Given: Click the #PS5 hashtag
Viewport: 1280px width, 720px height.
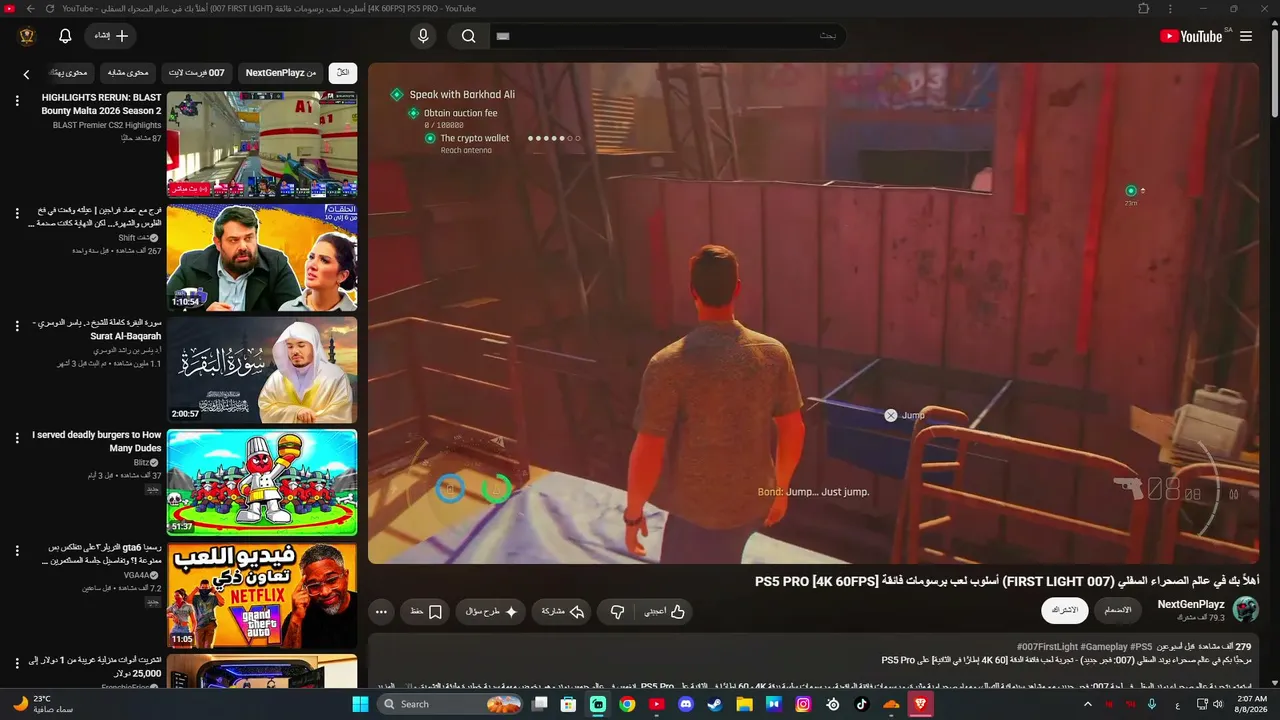Looking at the screenshot, I should [x=1141, y=647].
